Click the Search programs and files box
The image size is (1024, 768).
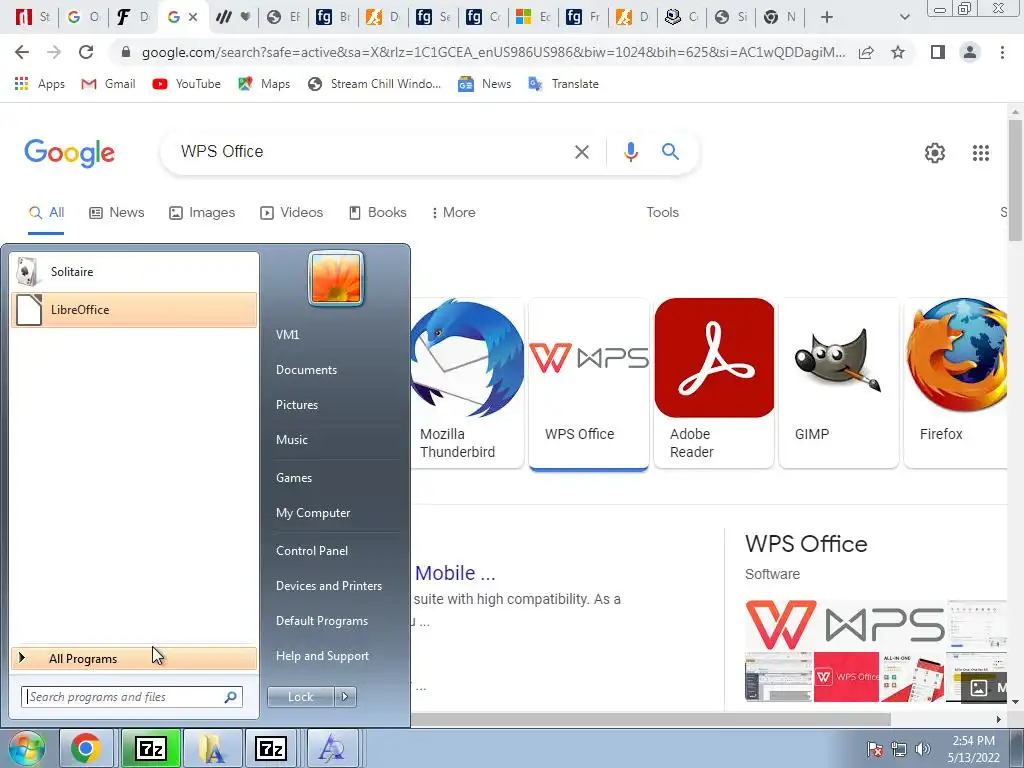point(132,697)
